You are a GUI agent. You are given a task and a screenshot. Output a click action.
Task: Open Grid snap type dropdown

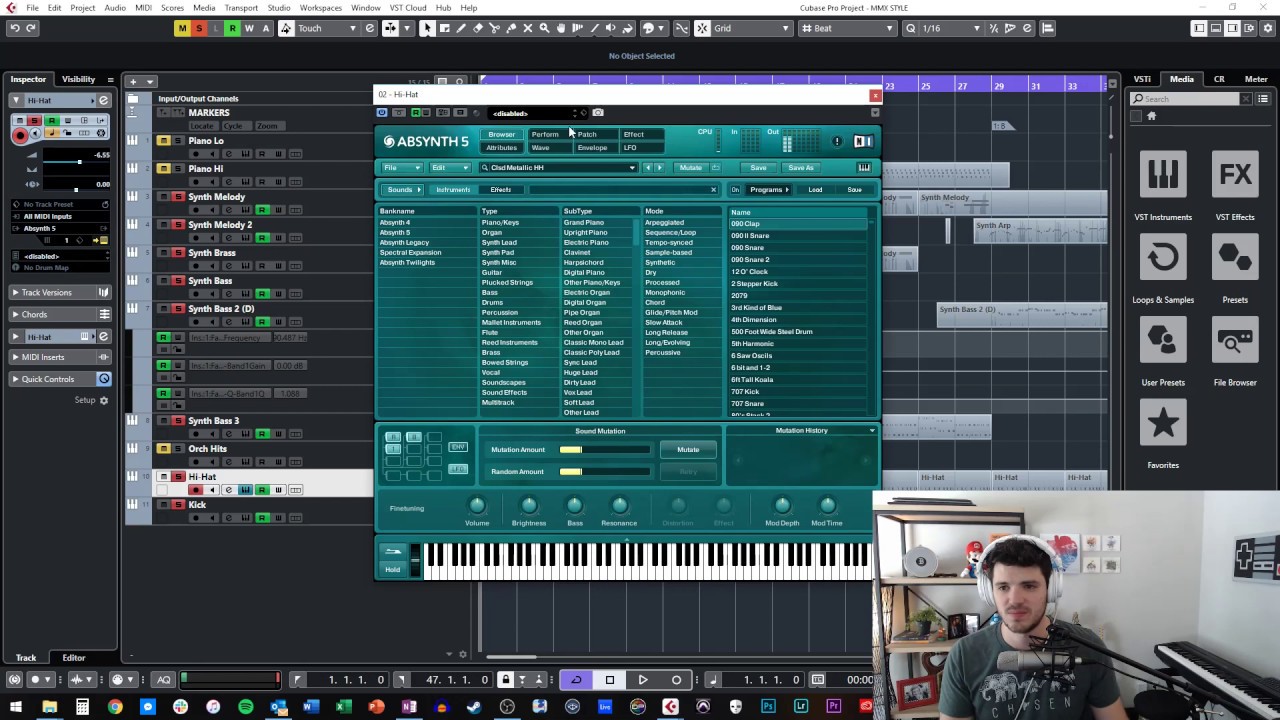point(750,28)
